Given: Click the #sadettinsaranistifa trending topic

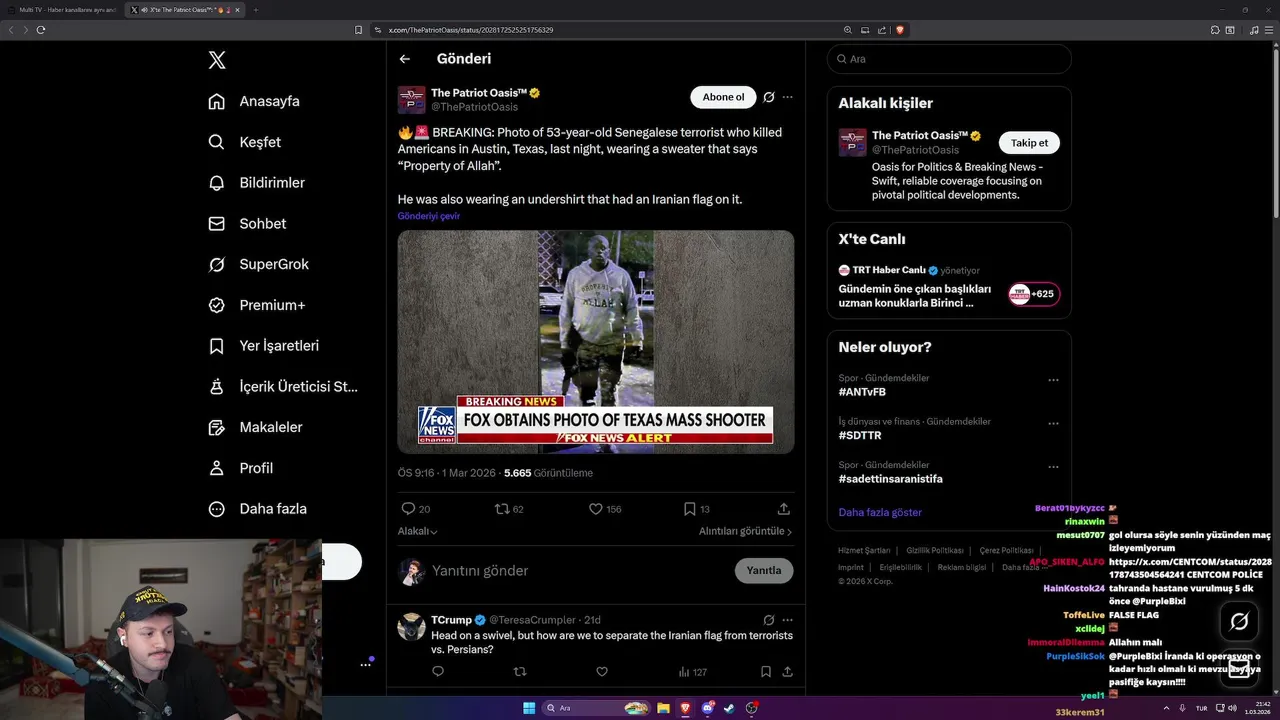Looking at the screenshot, I should coord(890,479).
